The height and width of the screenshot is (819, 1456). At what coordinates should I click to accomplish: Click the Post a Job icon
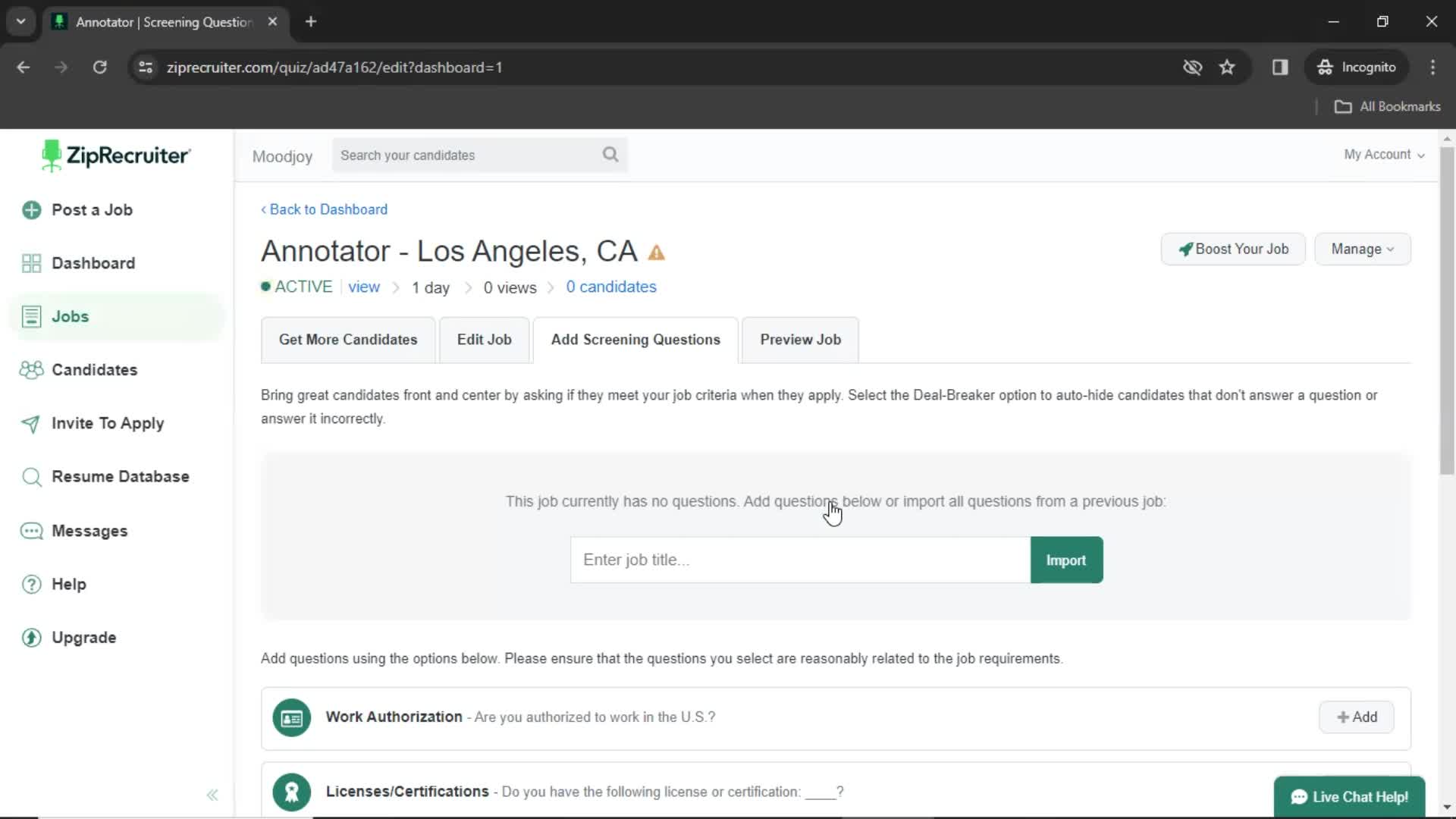pos(31,209)
